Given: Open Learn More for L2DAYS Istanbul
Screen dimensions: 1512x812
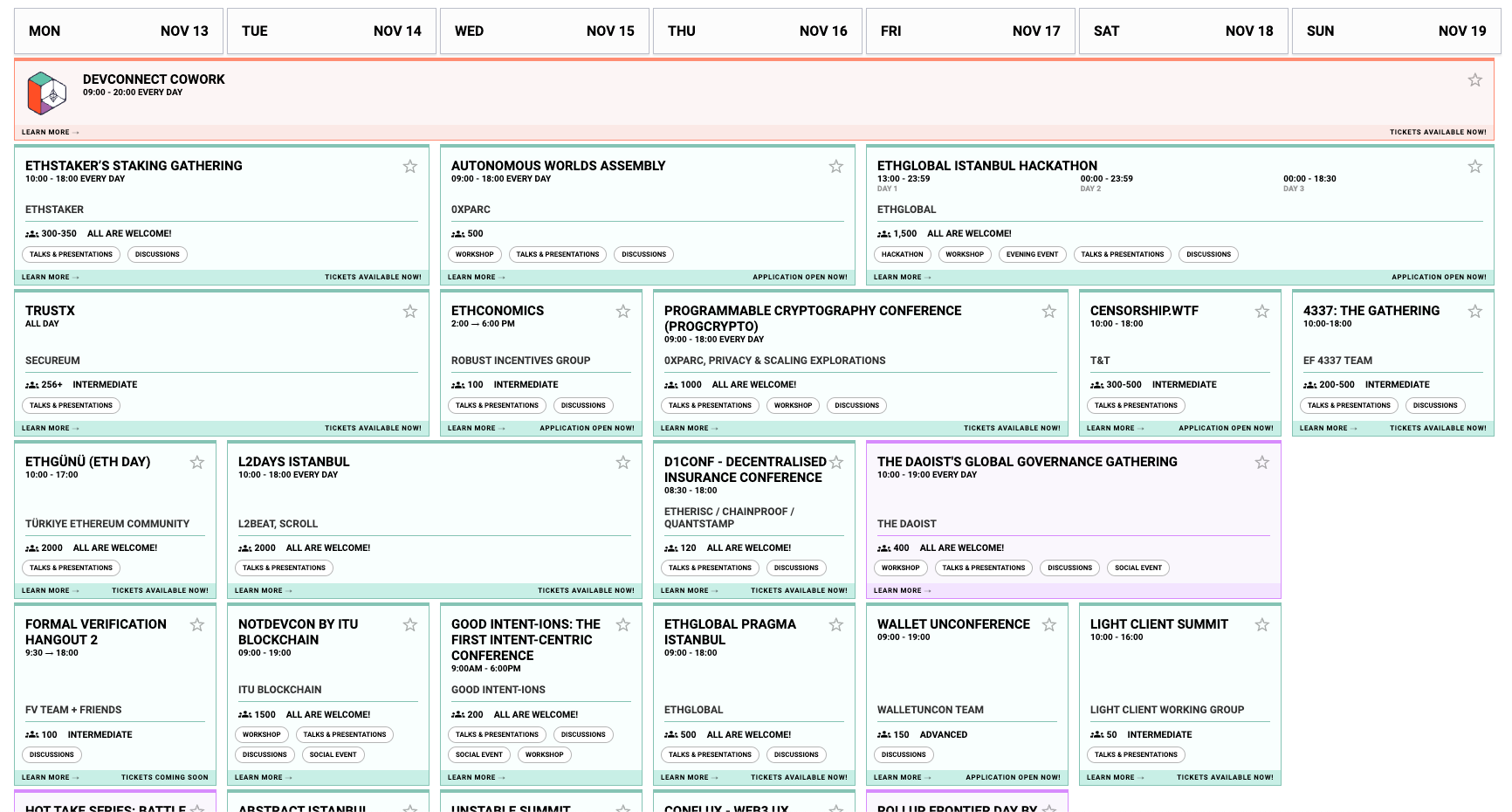Looking at the screenshot, I should click(x=264, y=590).
